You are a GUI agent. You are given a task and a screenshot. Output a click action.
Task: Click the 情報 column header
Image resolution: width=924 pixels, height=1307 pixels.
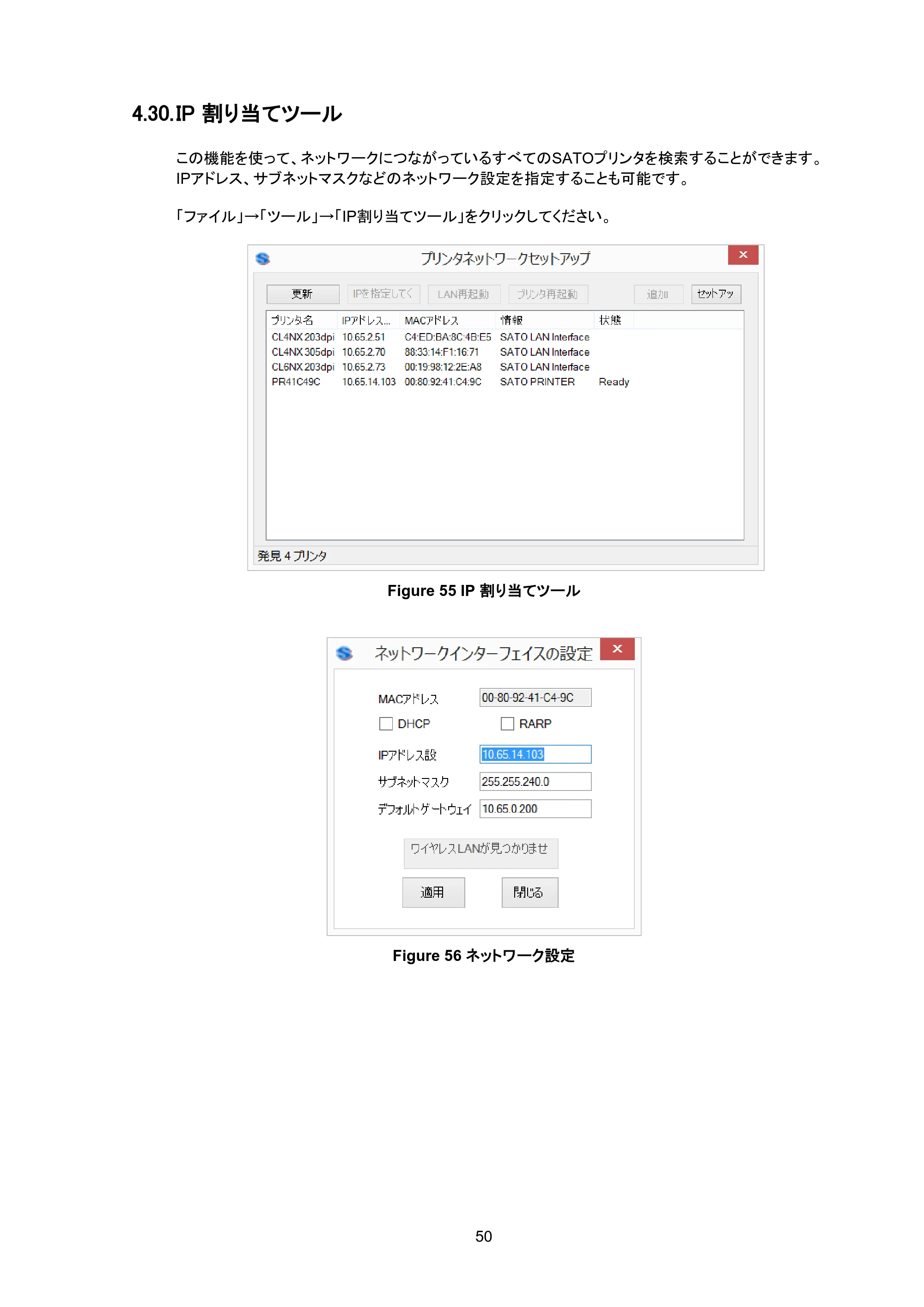545,321
